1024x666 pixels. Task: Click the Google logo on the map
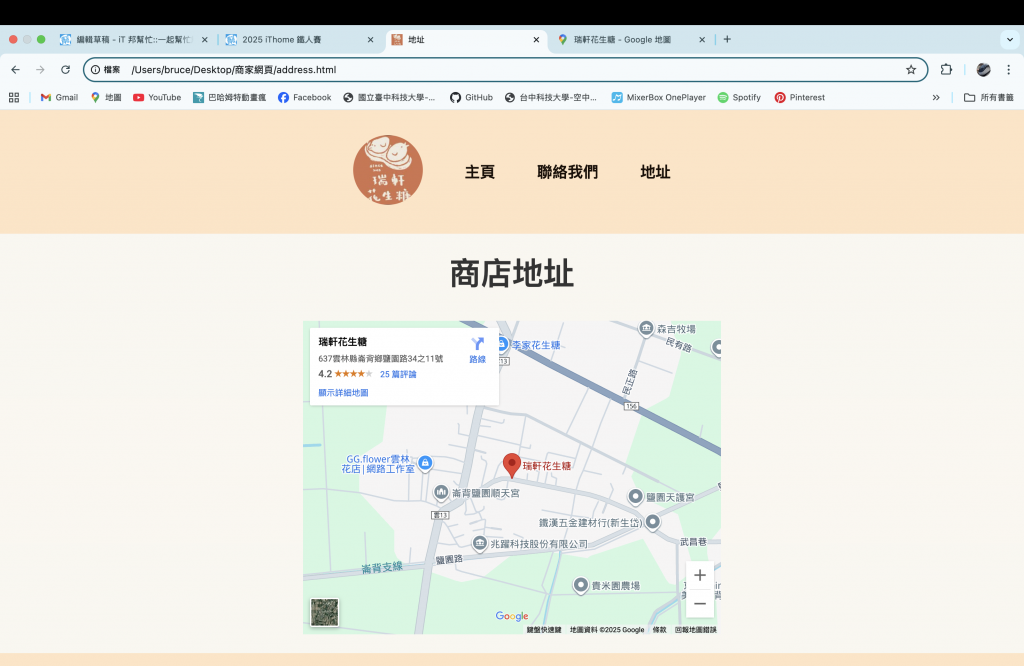click(512, 616)
